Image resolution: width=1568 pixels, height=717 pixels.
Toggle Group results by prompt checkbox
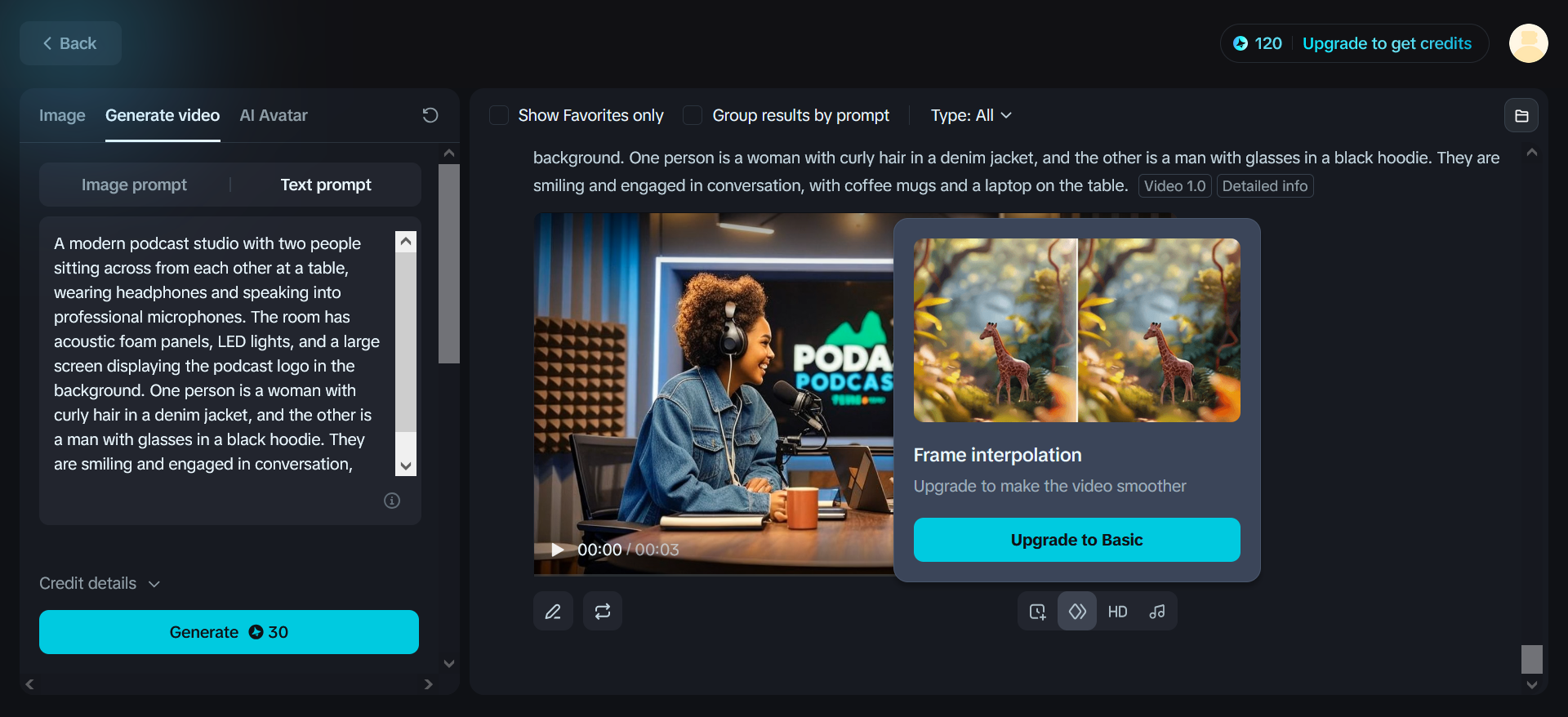[x=693, y=115]
